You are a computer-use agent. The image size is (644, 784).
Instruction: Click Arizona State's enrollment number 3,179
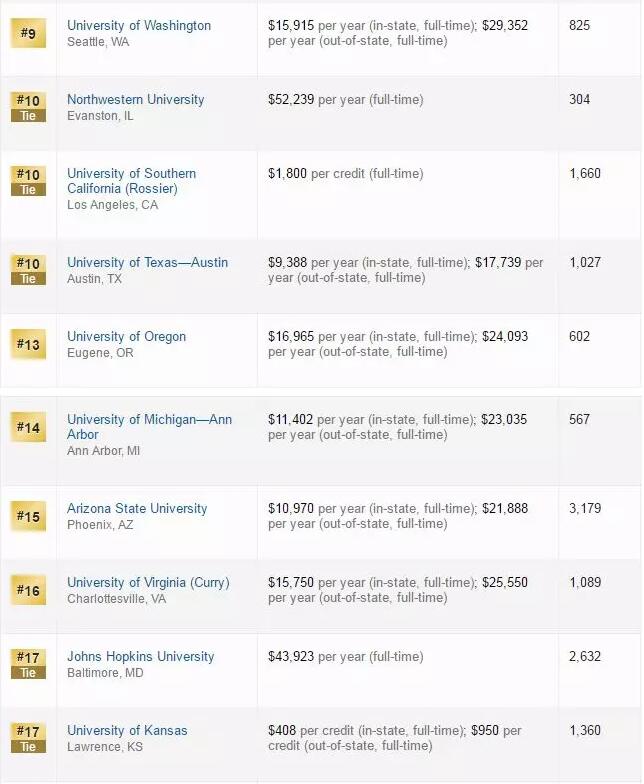[585, 508]
